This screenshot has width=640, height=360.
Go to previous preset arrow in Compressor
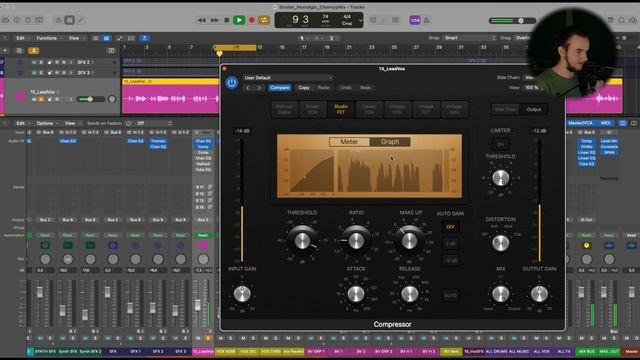pyautogui.click(x=248, y=88)
